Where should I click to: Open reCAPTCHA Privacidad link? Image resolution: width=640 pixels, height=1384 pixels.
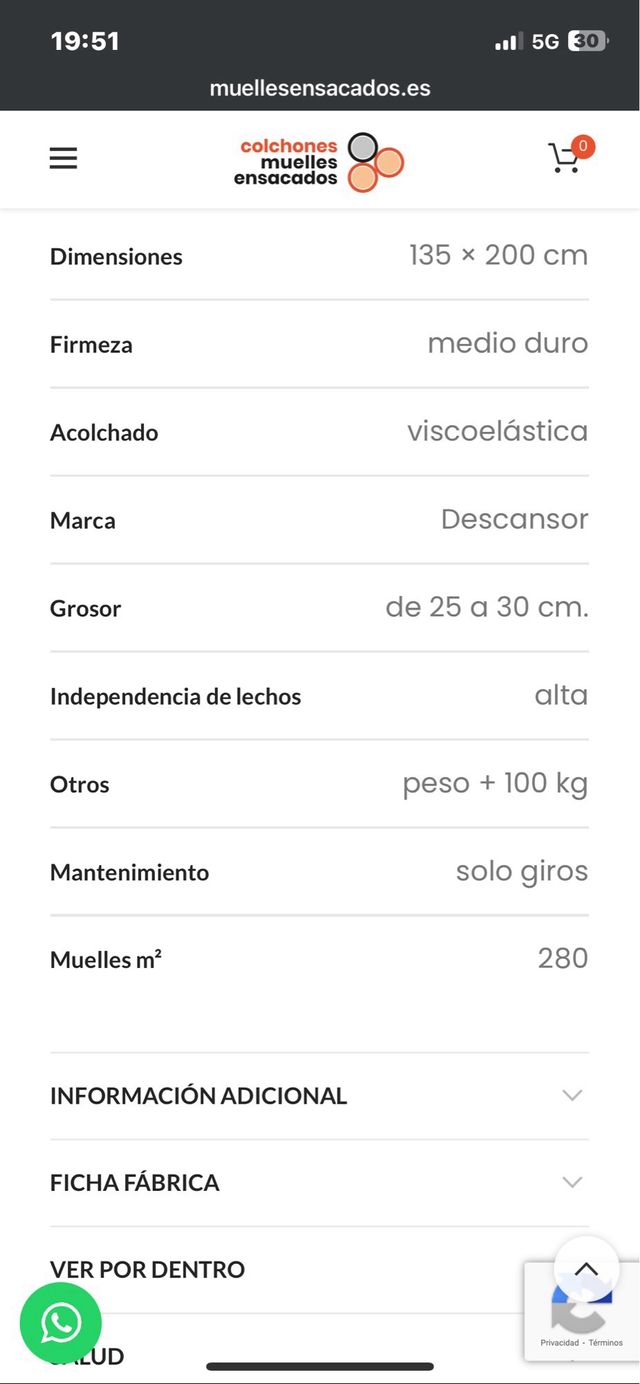click(x=560, y=1342)
